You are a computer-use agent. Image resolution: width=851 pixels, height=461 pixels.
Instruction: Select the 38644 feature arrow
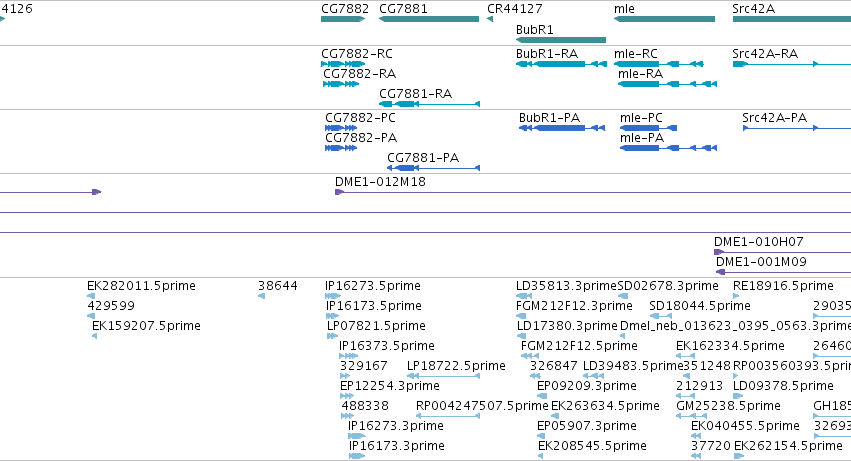pyautogui.click(x=262, y=296)
